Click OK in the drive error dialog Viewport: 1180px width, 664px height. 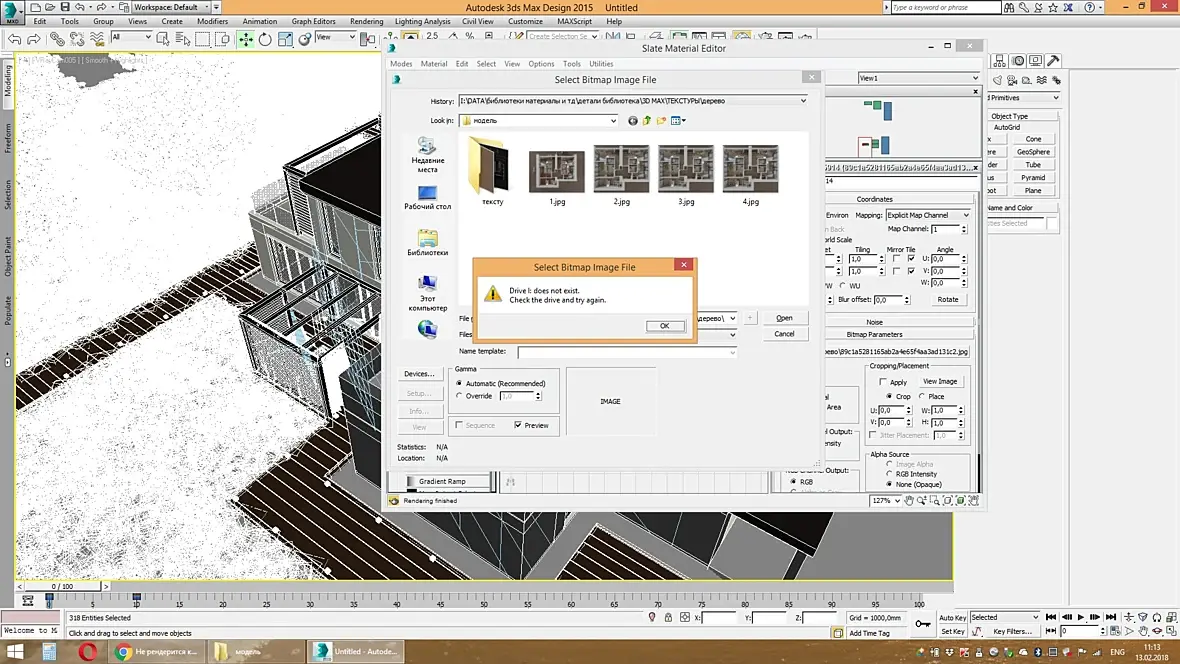click(x=664, y=326)
